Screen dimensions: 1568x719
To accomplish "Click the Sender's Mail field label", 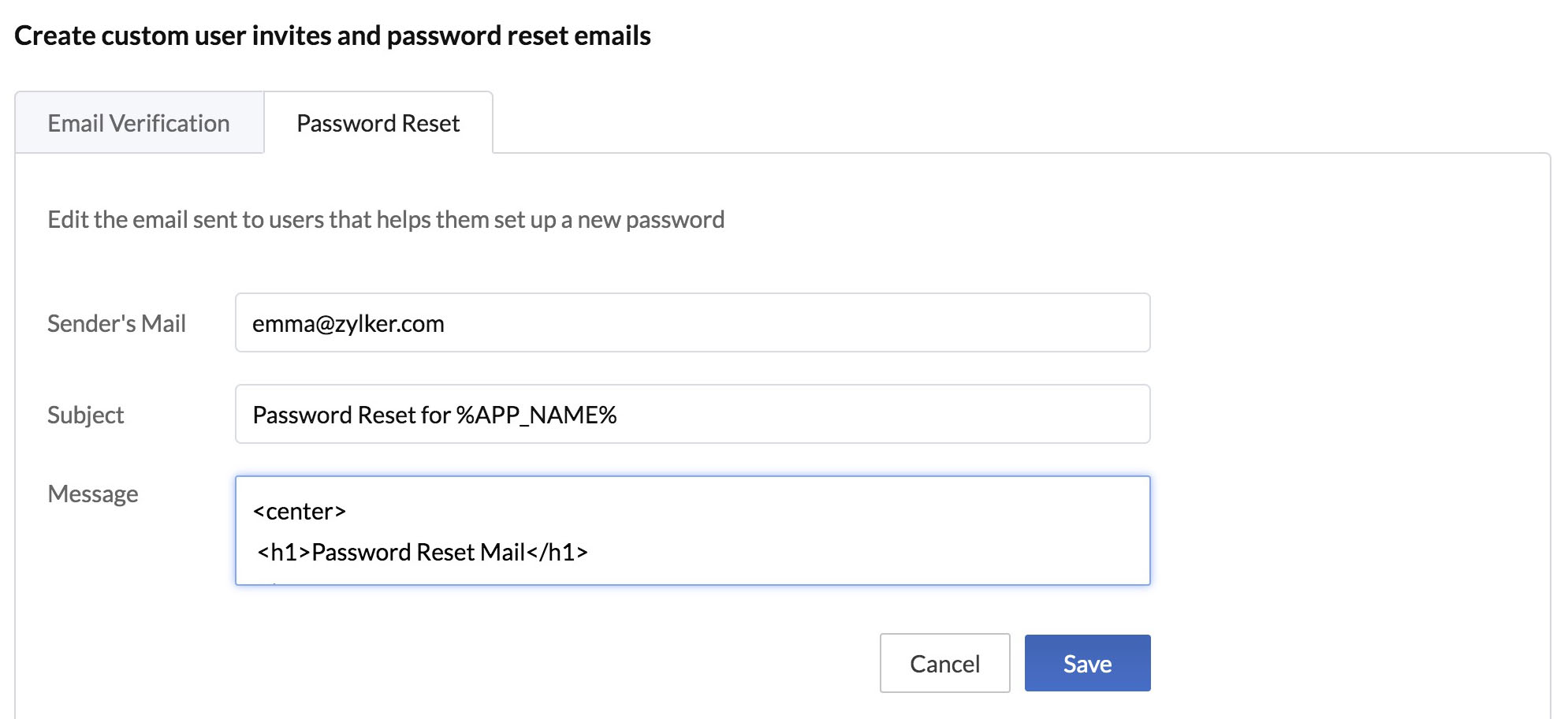I will pos(117,323).
